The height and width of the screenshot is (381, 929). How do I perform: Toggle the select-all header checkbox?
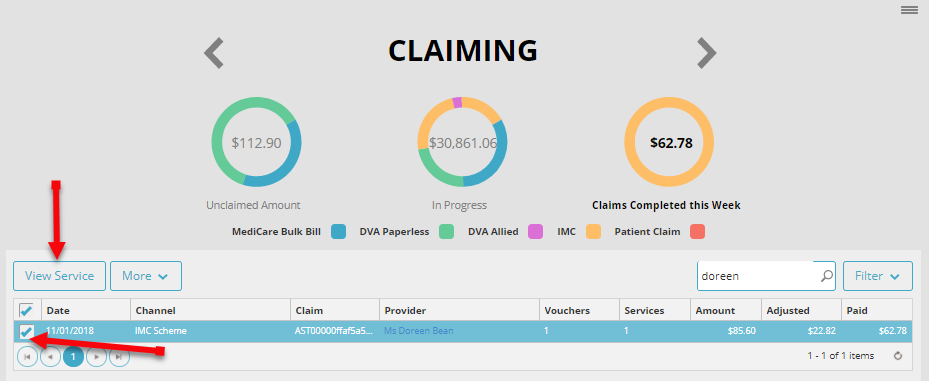coord(26,310)
